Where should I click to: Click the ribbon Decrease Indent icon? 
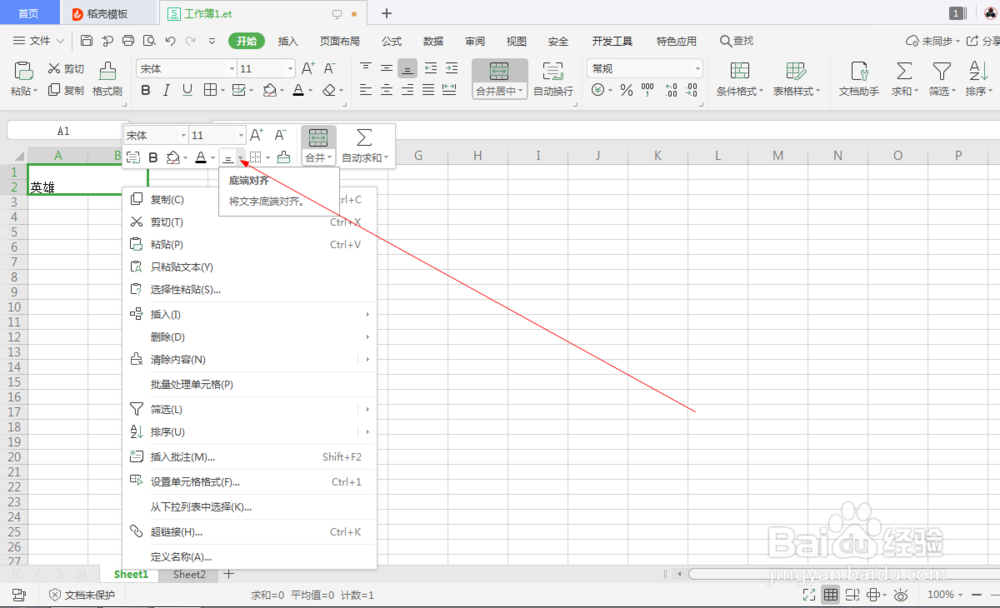click(x=431, y=68)
